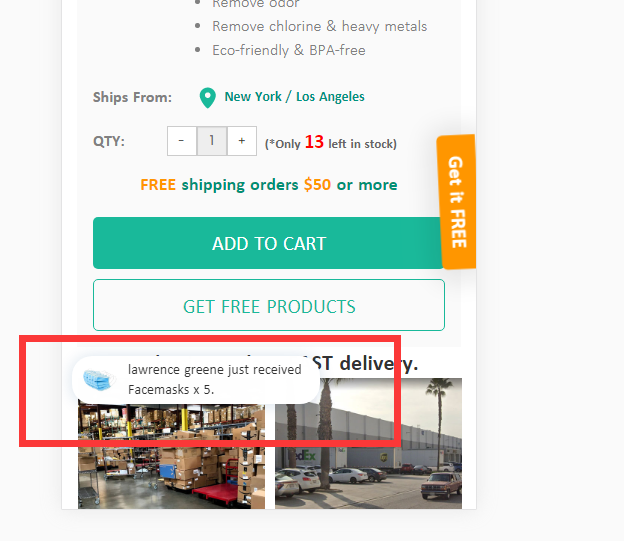The width and height of the screenshot is (624, 541).
Task: Open the FedEx building exterior photo
Action: pyautogui.click(x=368, y=443)
